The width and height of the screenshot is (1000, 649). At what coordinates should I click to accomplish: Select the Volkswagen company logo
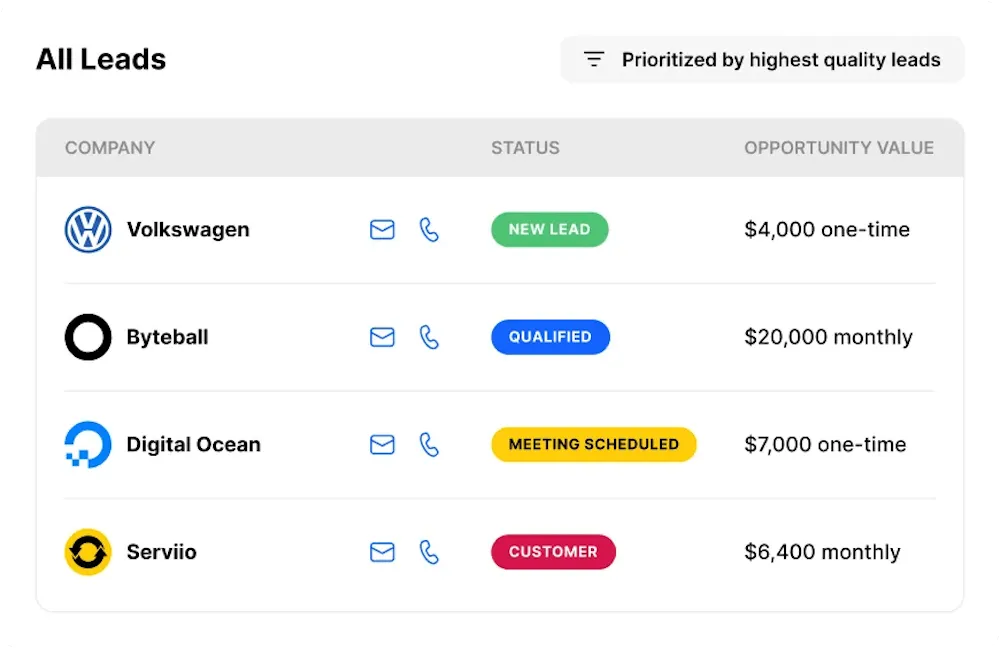point(87,229)
